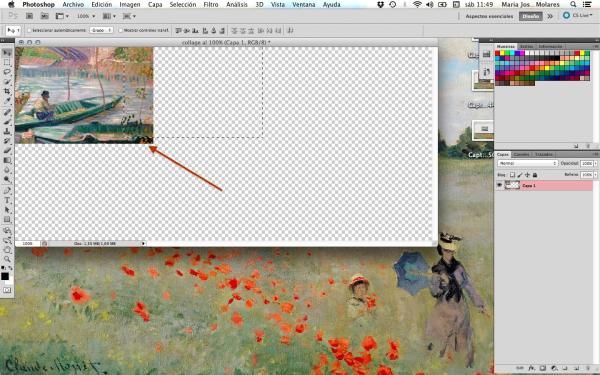The image size is (600, 375).
Task: Select the Spot Healing Brush tool
Action: click(7, 112)
